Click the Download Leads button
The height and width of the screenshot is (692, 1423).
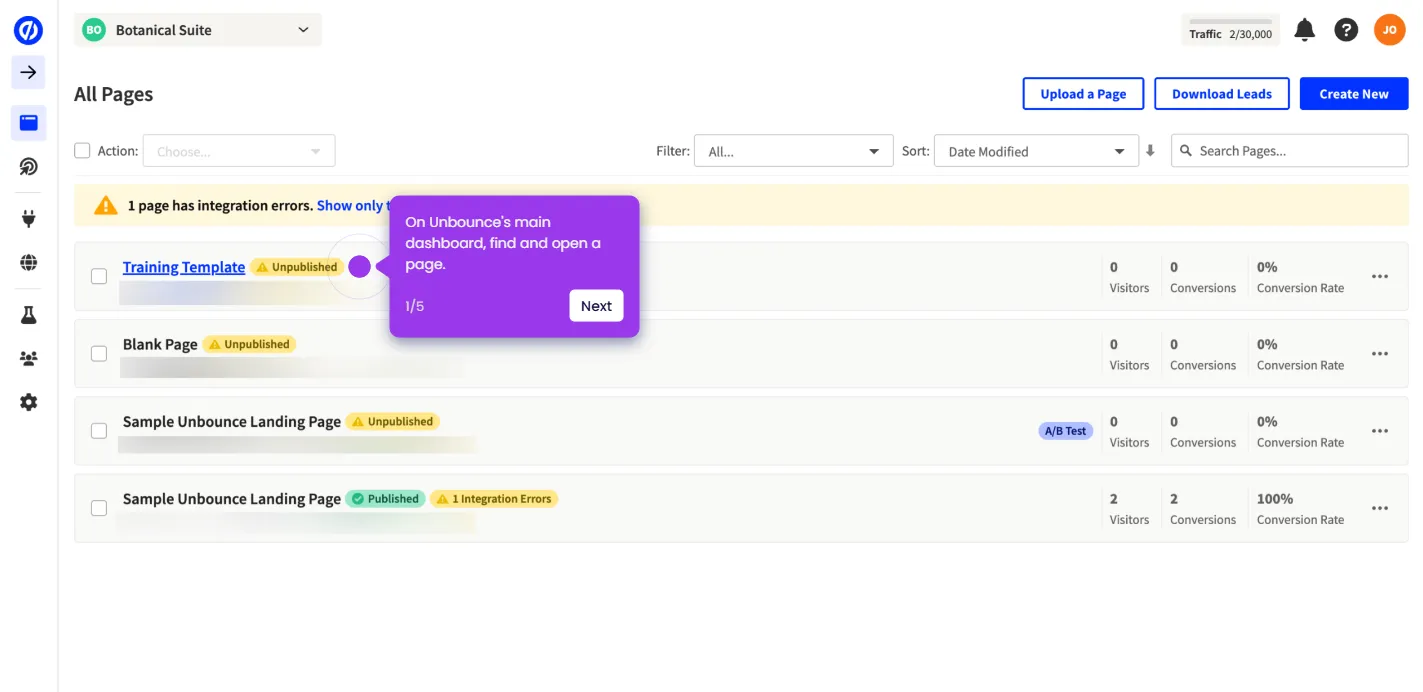coord(1222,94)
